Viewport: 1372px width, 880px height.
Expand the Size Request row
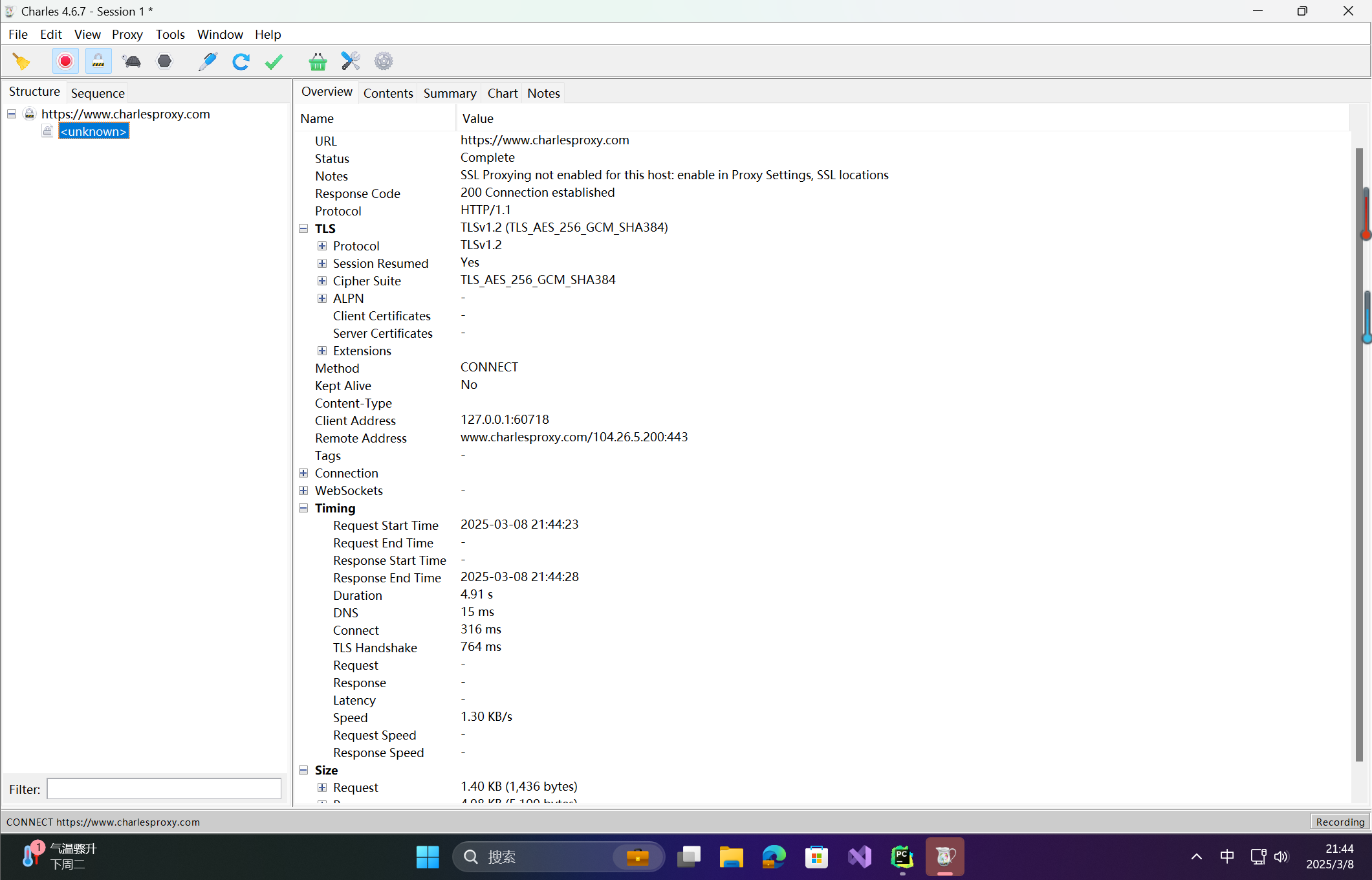pyautogui.click(x=322, y=787)
